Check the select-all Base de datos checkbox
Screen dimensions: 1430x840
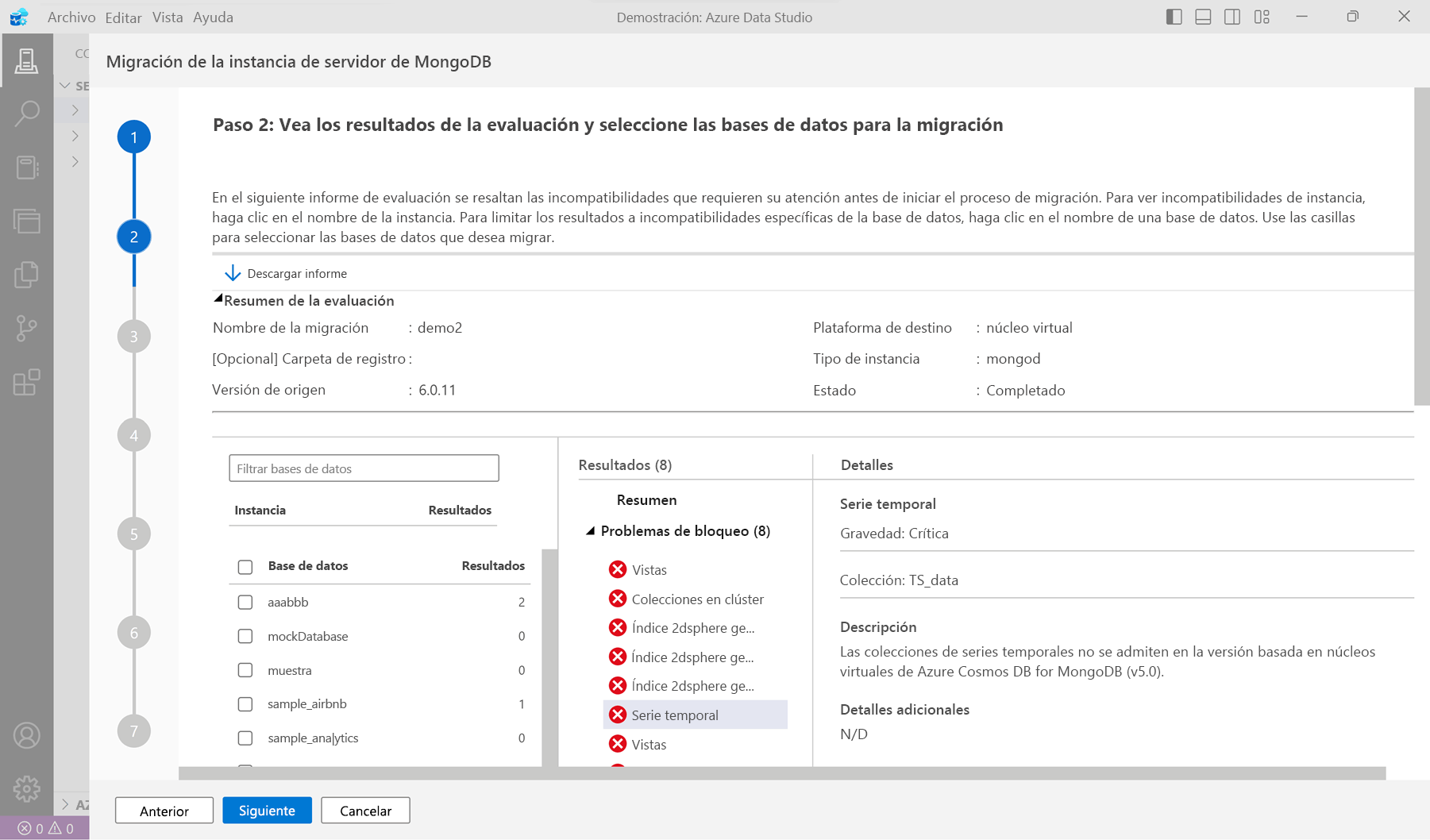coord(245,565)
